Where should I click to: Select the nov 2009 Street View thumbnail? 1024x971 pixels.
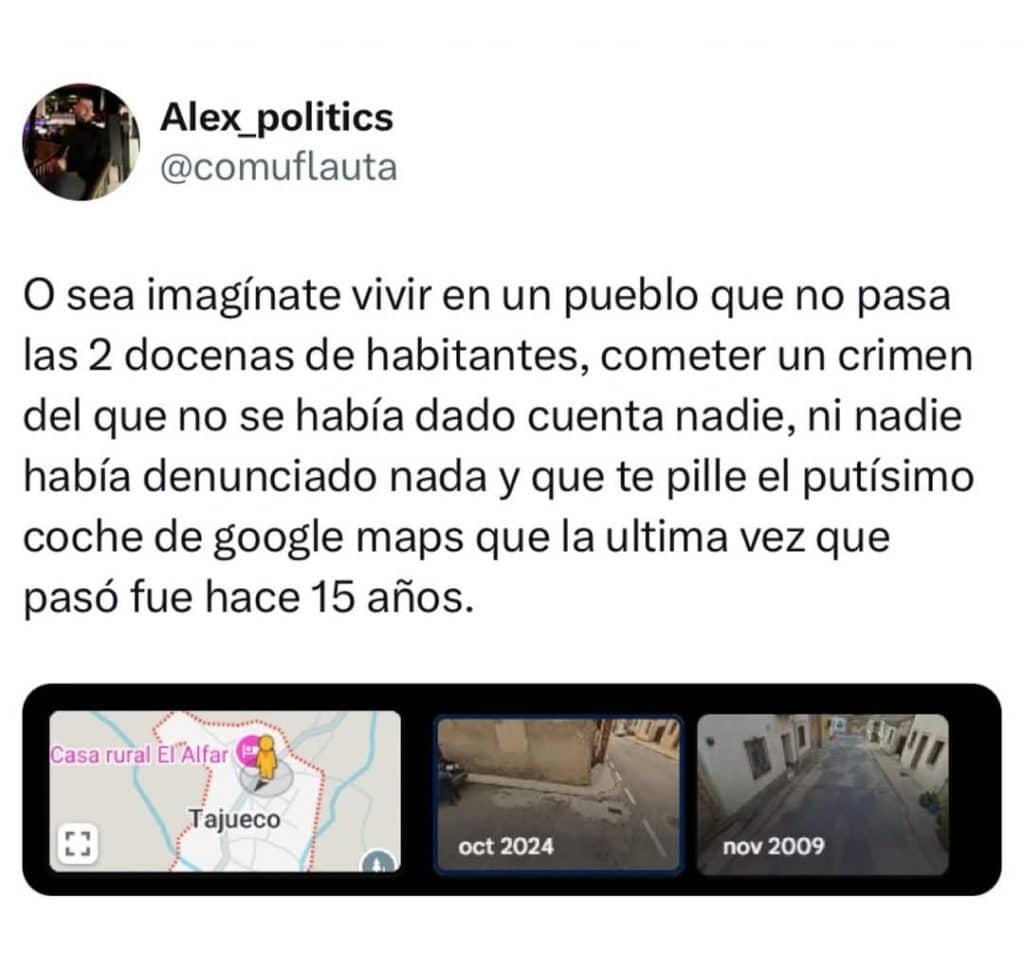click(822, 794)
